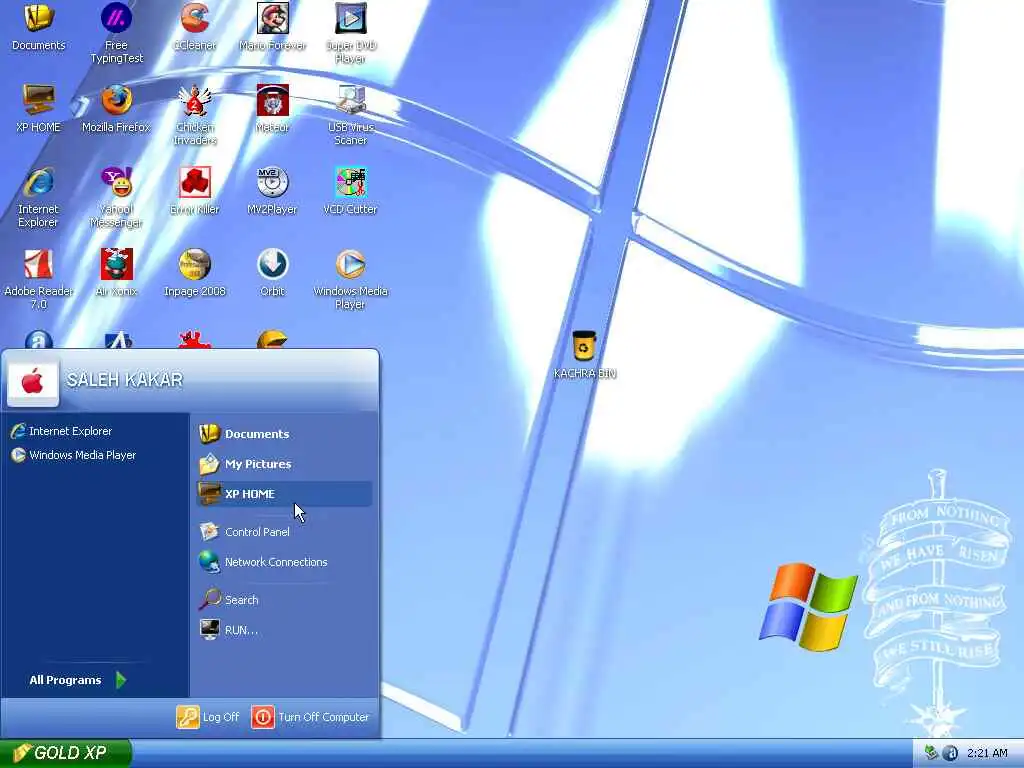1024x768 pixels.
Task: Open My Pictures in Start menu
Action: coord(285,464)
